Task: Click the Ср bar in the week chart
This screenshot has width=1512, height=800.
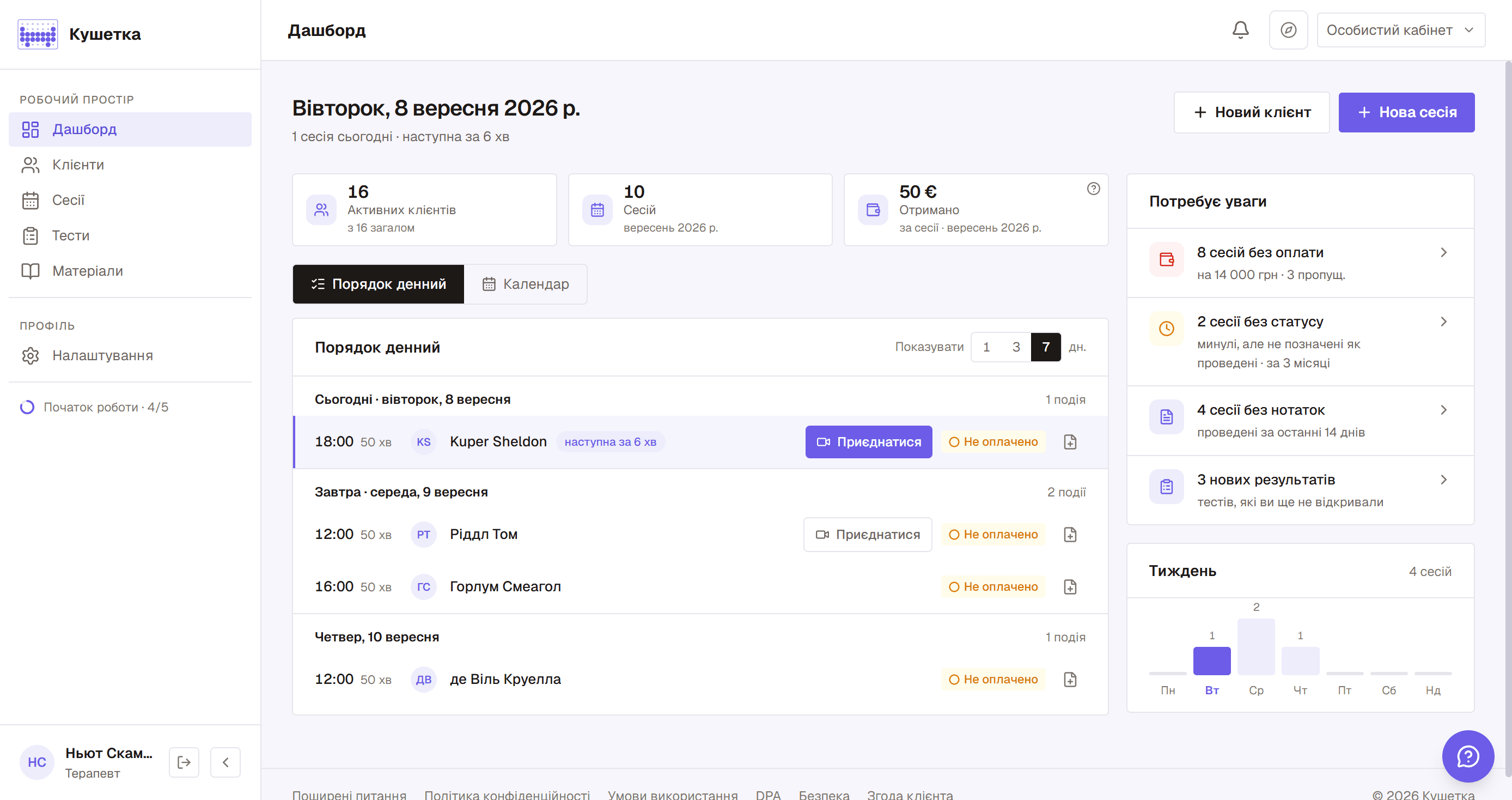Action: pyautogui.click(x=1256, y=647)
